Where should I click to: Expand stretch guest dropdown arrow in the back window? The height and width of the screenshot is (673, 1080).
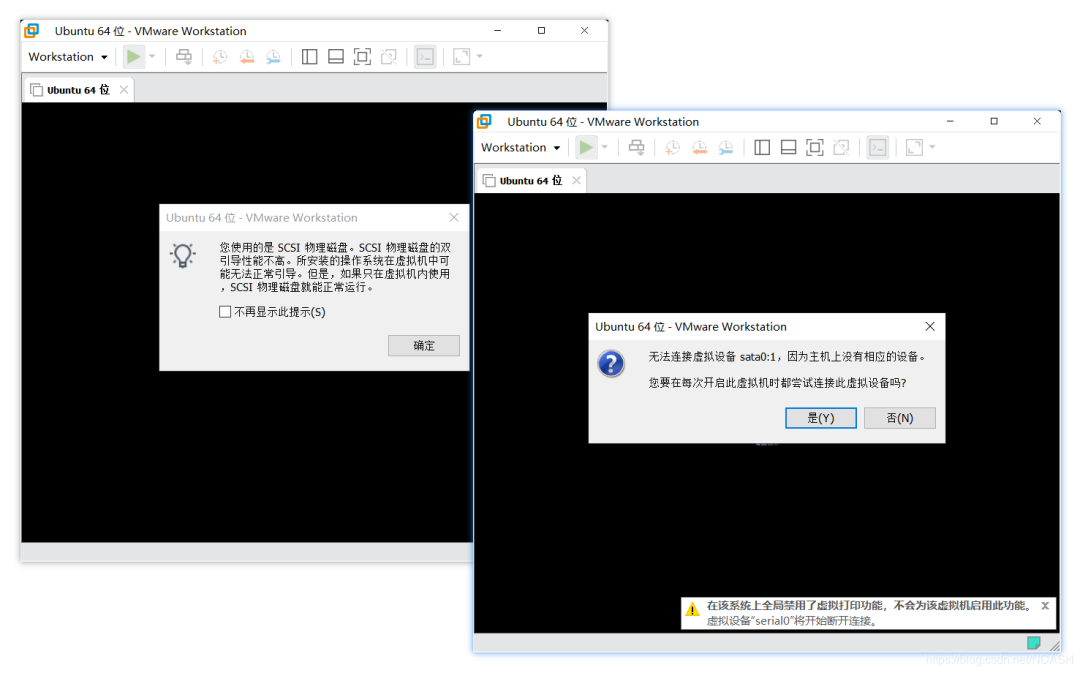click(x=480, y=56)
